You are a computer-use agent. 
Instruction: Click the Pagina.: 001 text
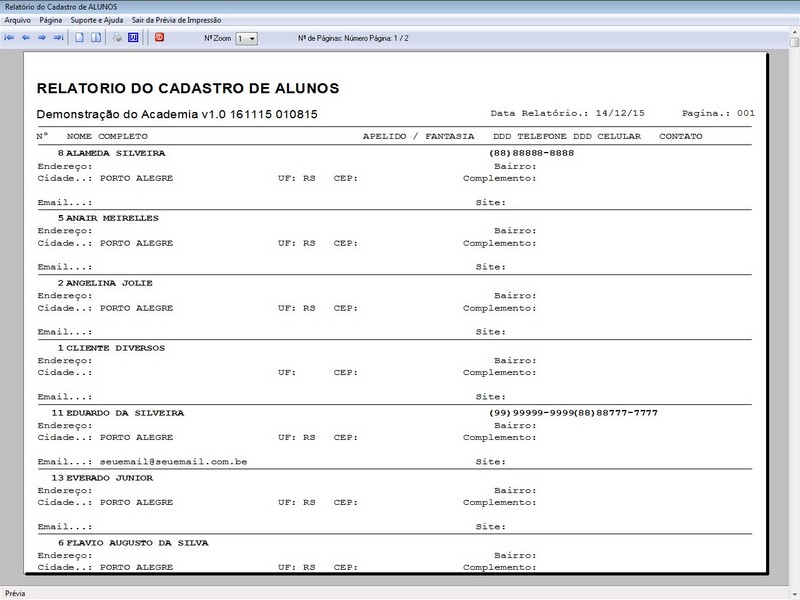718,113
